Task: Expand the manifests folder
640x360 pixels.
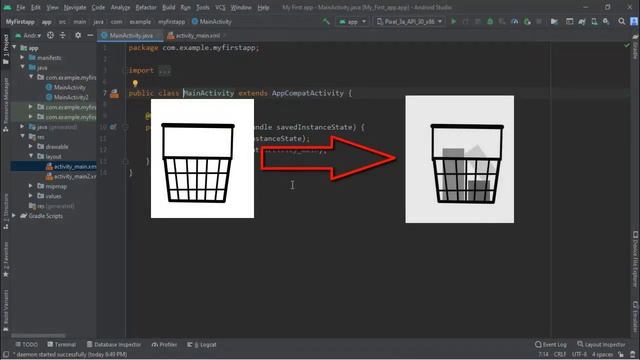Action: [22, 58]
